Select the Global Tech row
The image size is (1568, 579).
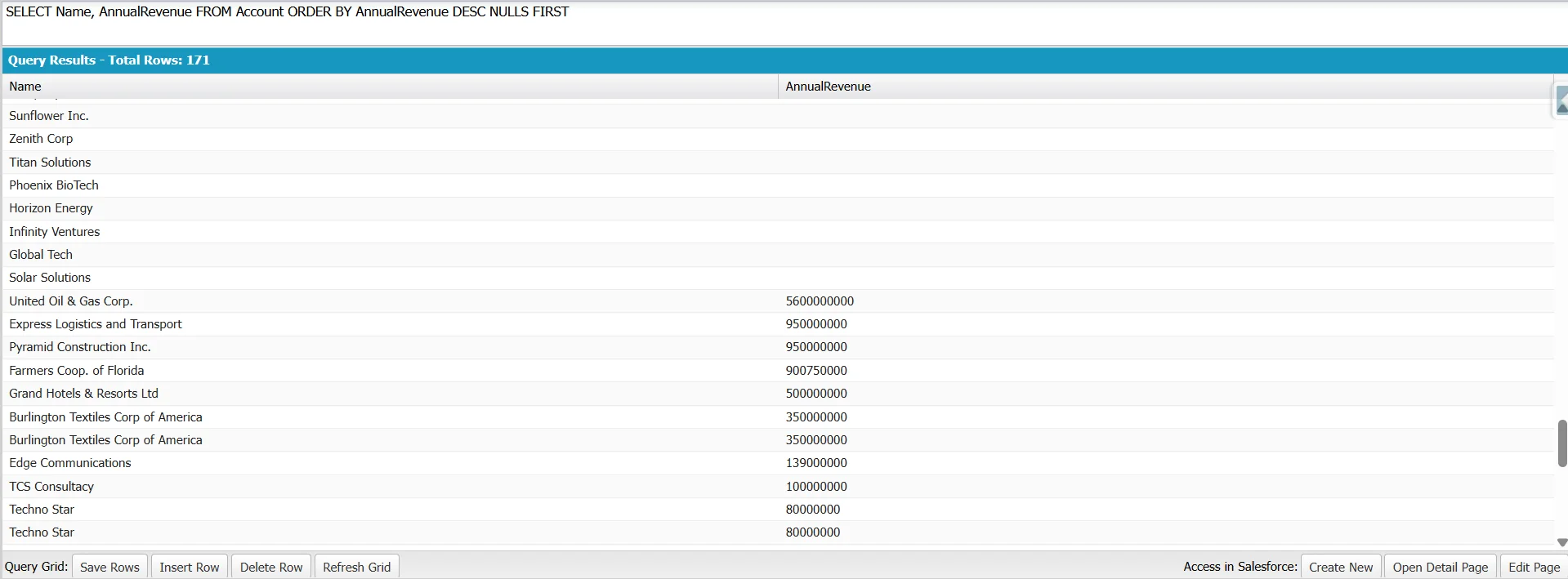(x=778, y=255)
